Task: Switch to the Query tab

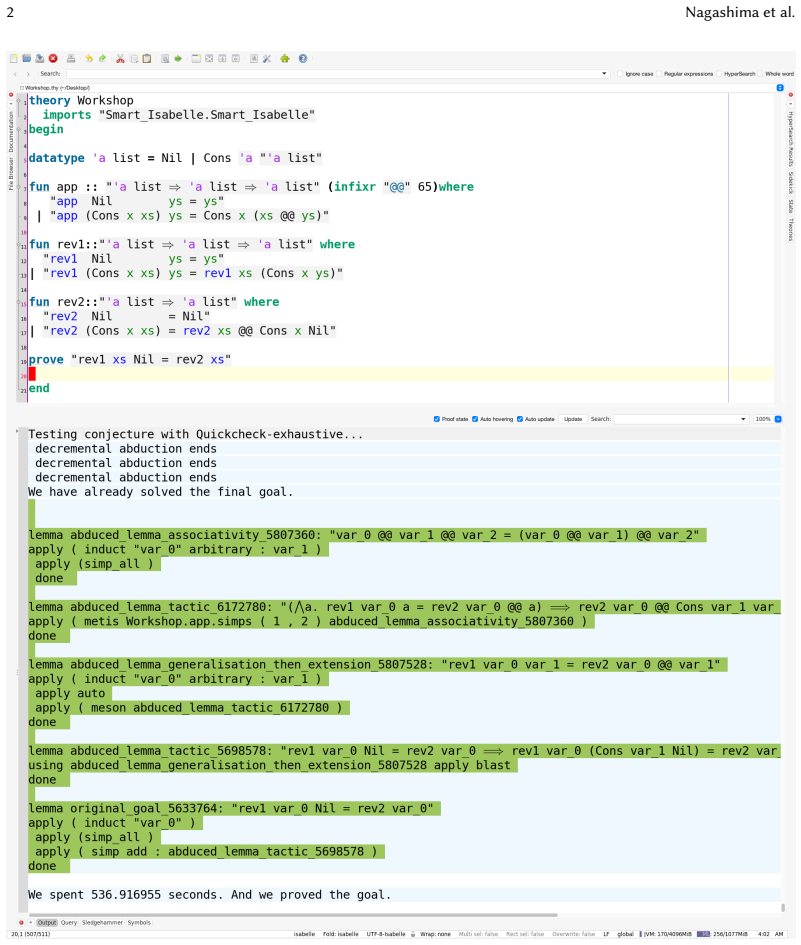Action: 69,923
